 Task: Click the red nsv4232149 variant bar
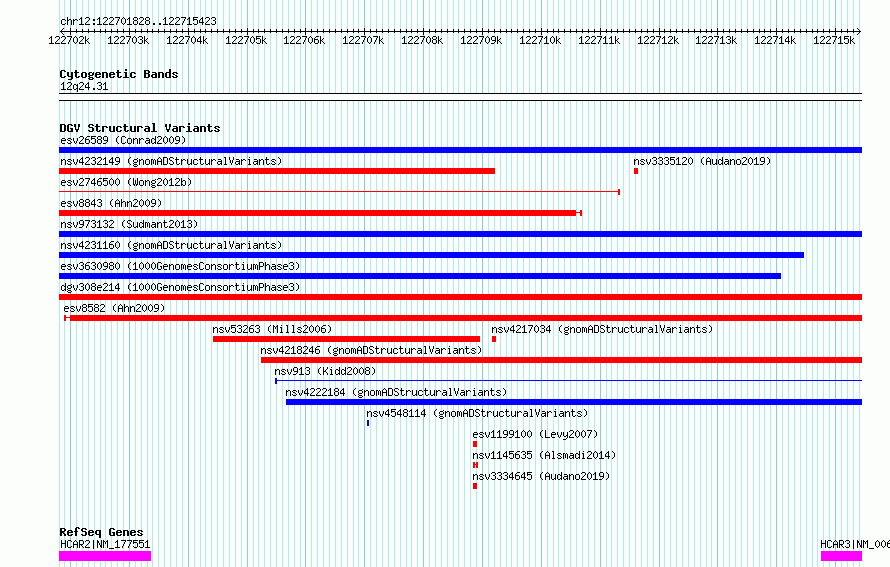point(277,171)
